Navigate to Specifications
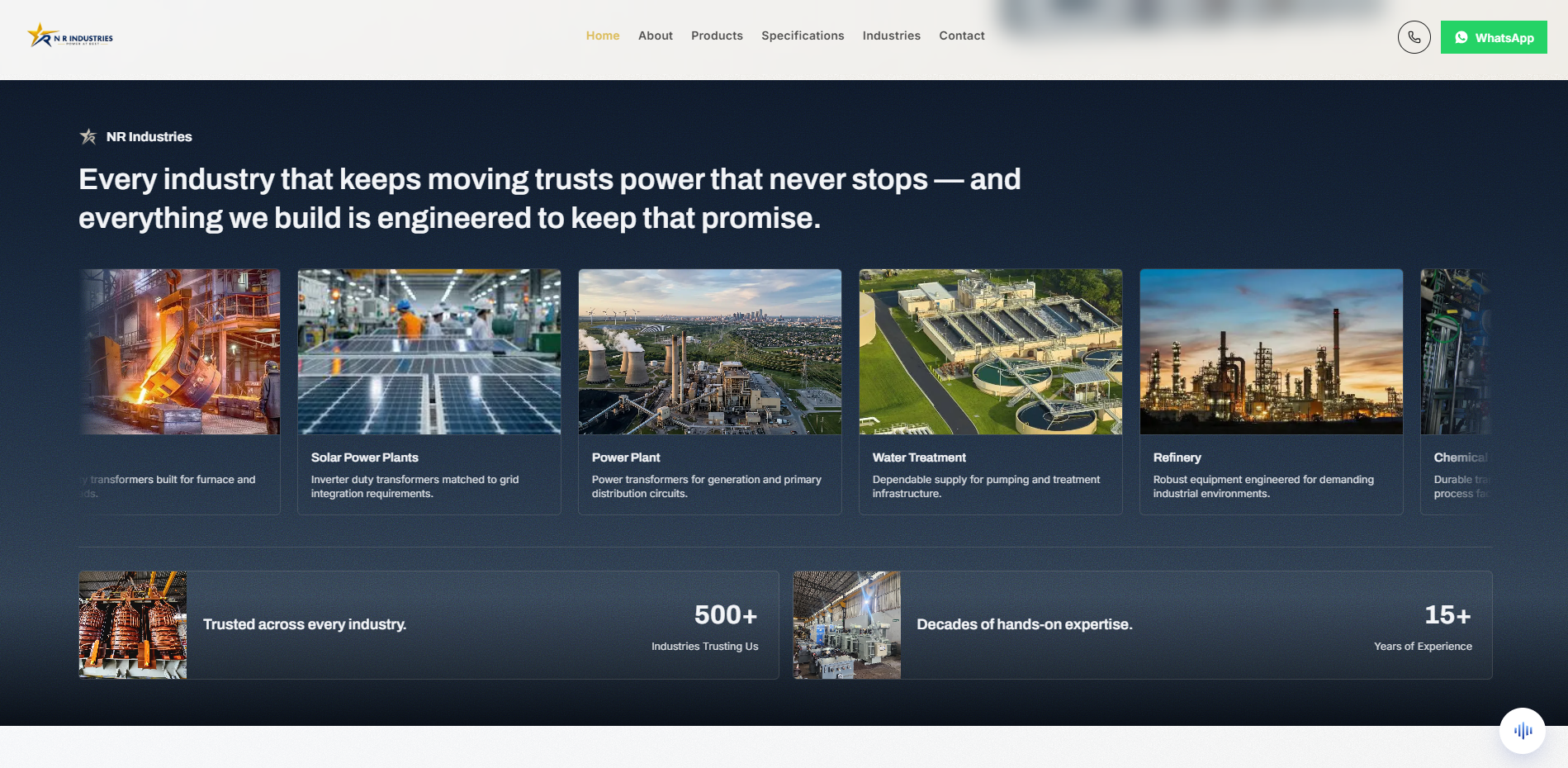Image resolution: width=1568 pixels, height=768 pixels. point(803,36)
